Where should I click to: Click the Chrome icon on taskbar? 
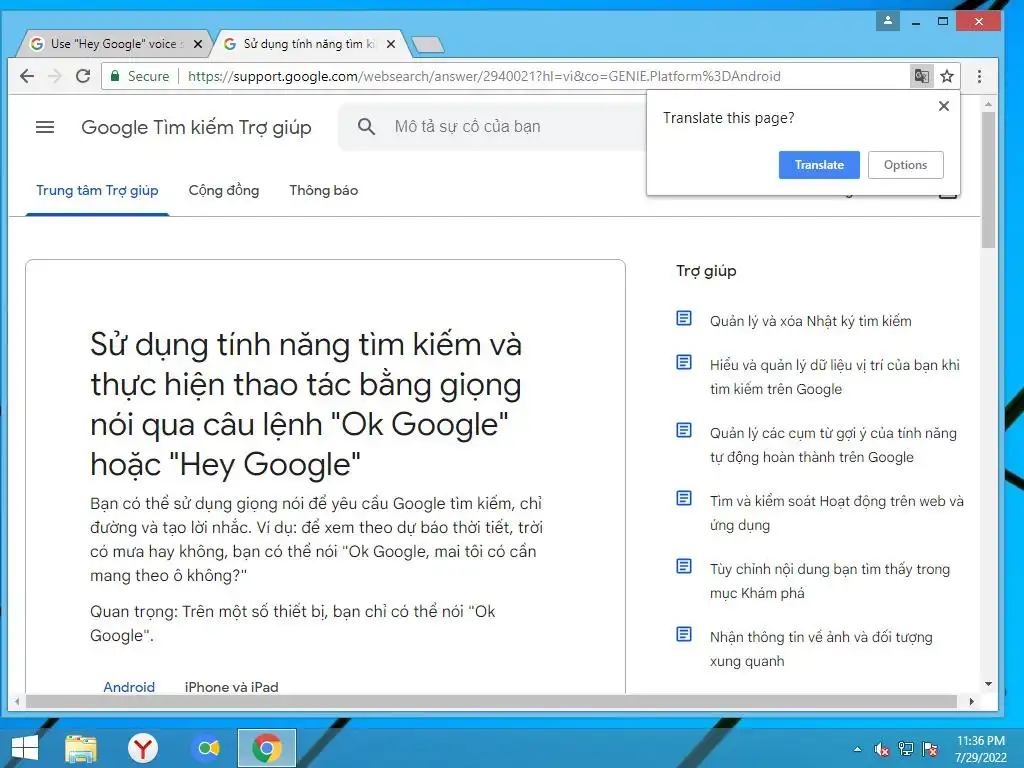(266, 748)
